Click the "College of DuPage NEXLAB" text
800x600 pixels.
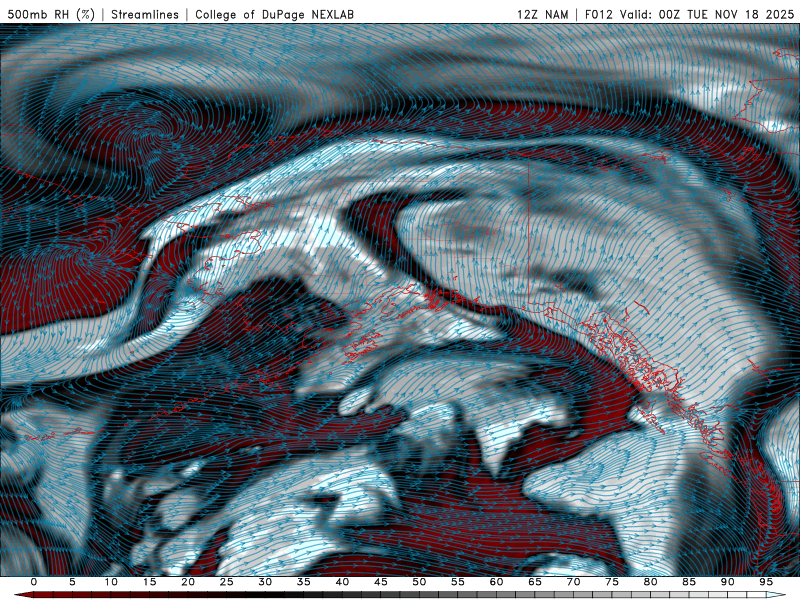pyautogui.click(x=274, y=14)
